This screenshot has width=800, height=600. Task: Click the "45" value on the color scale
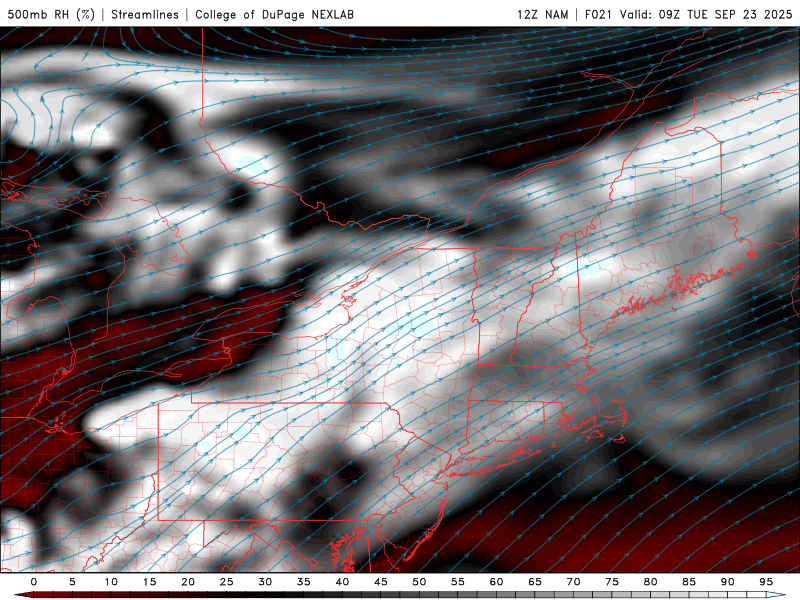coord(381,582)
